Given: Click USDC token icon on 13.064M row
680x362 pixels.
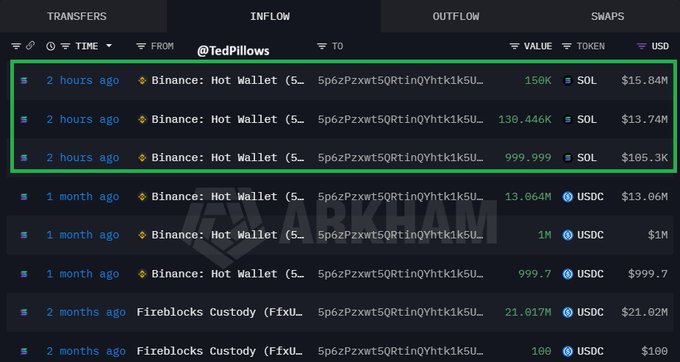Looking at the screenshot, I should [x=567, y=197].
